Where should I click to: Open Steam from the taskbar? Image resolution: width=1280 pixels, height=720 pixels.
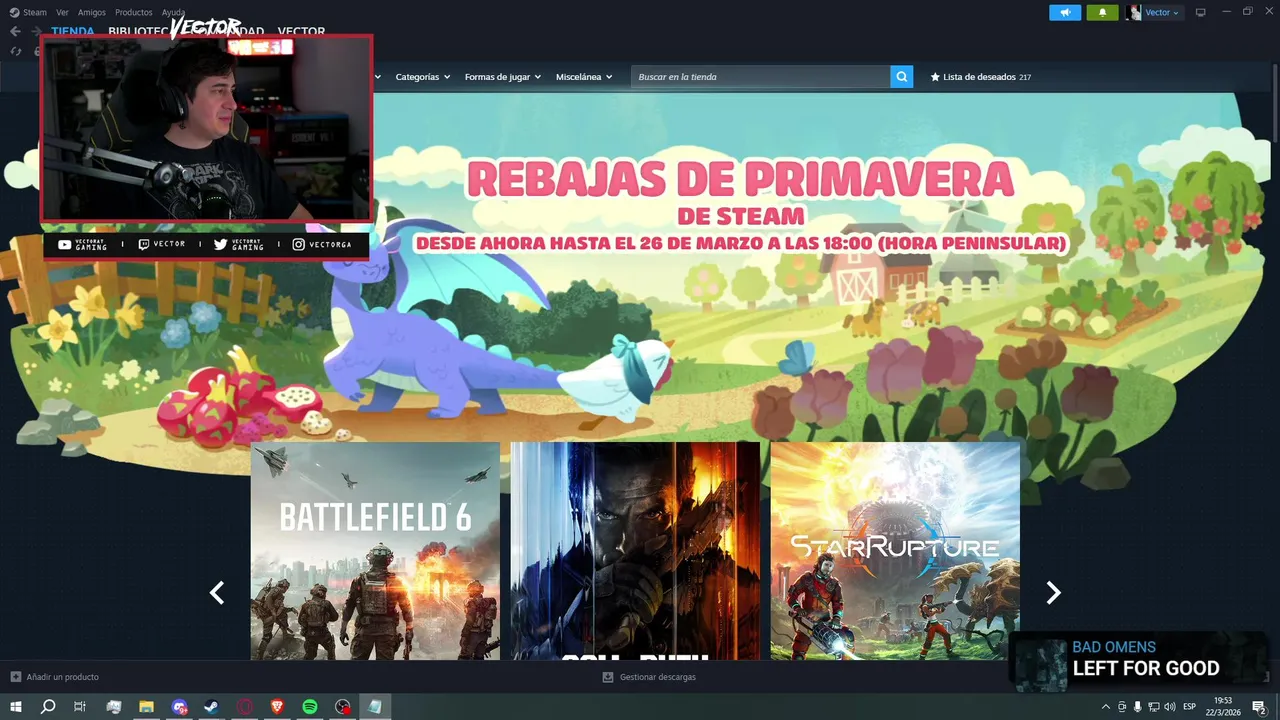212,707
